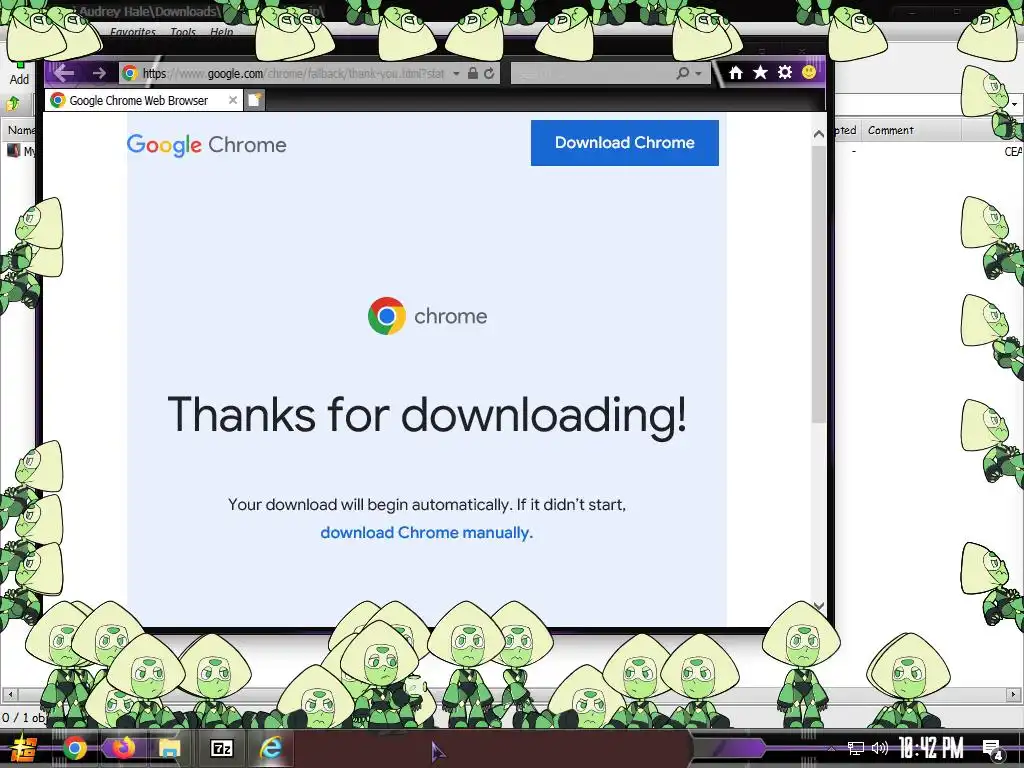Open the address bar autocomplete dropdown arrow
The image size is (1024, 768).
point(456,73)
